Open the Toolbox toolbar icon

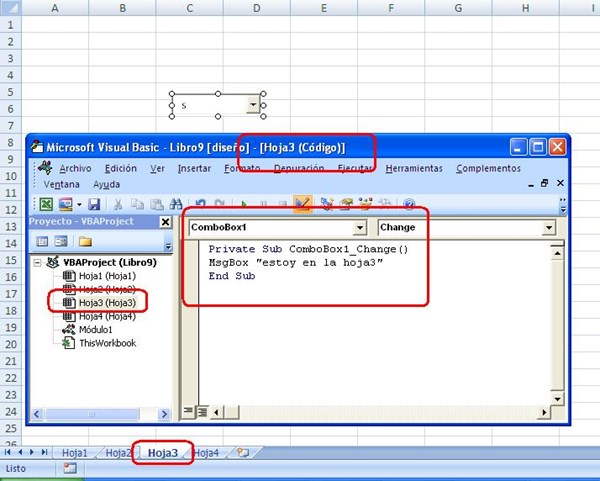(x=385, y=204)
